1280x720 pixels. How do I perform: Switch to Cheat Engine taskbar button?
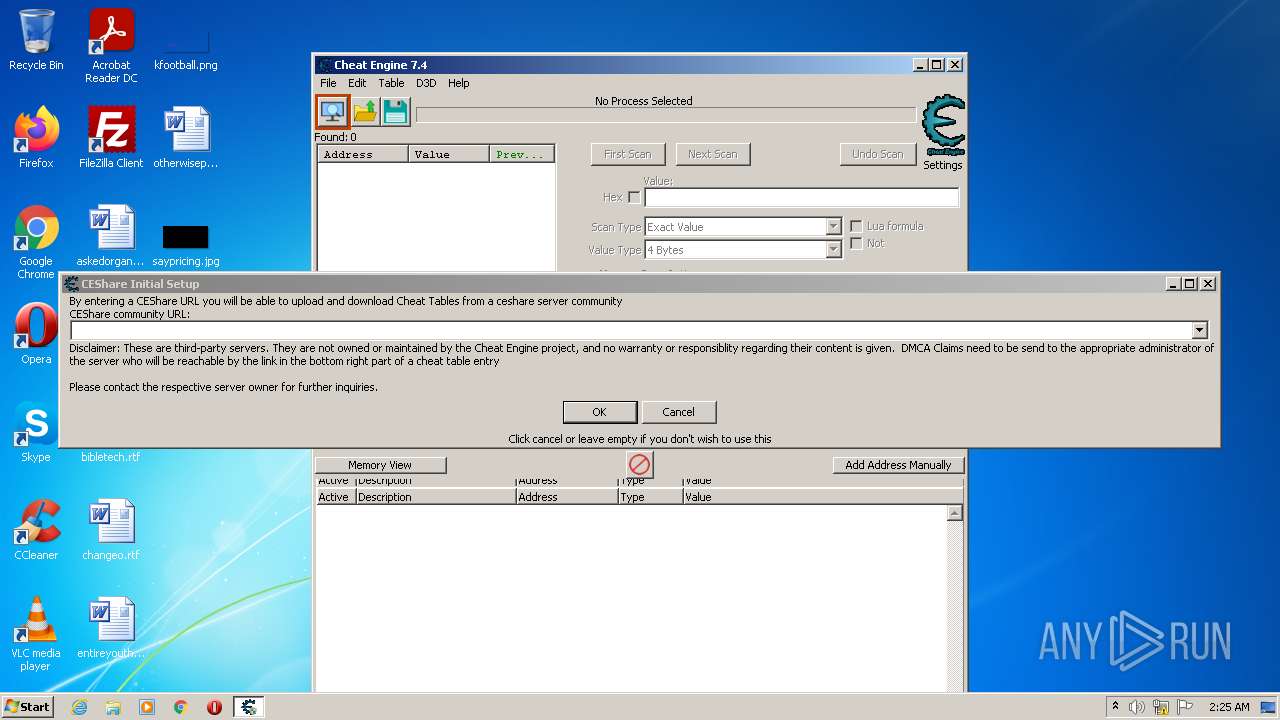(x=249, y=707)
